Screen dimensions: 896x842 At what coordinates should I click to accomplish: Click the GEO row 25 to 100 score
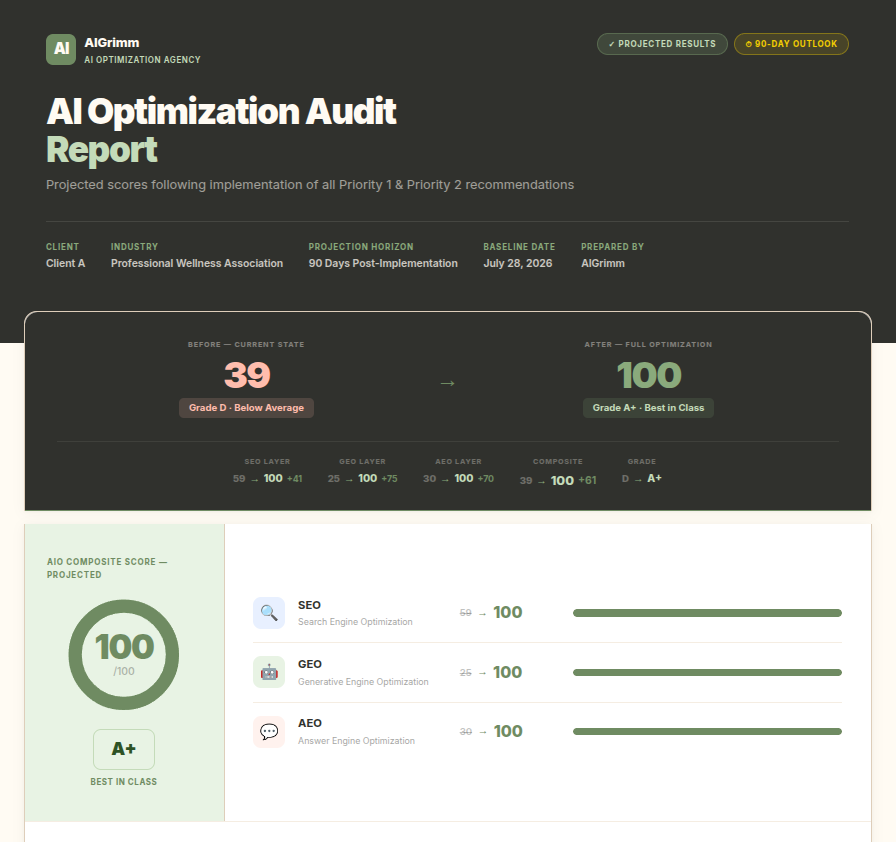[x=491, y=672]
